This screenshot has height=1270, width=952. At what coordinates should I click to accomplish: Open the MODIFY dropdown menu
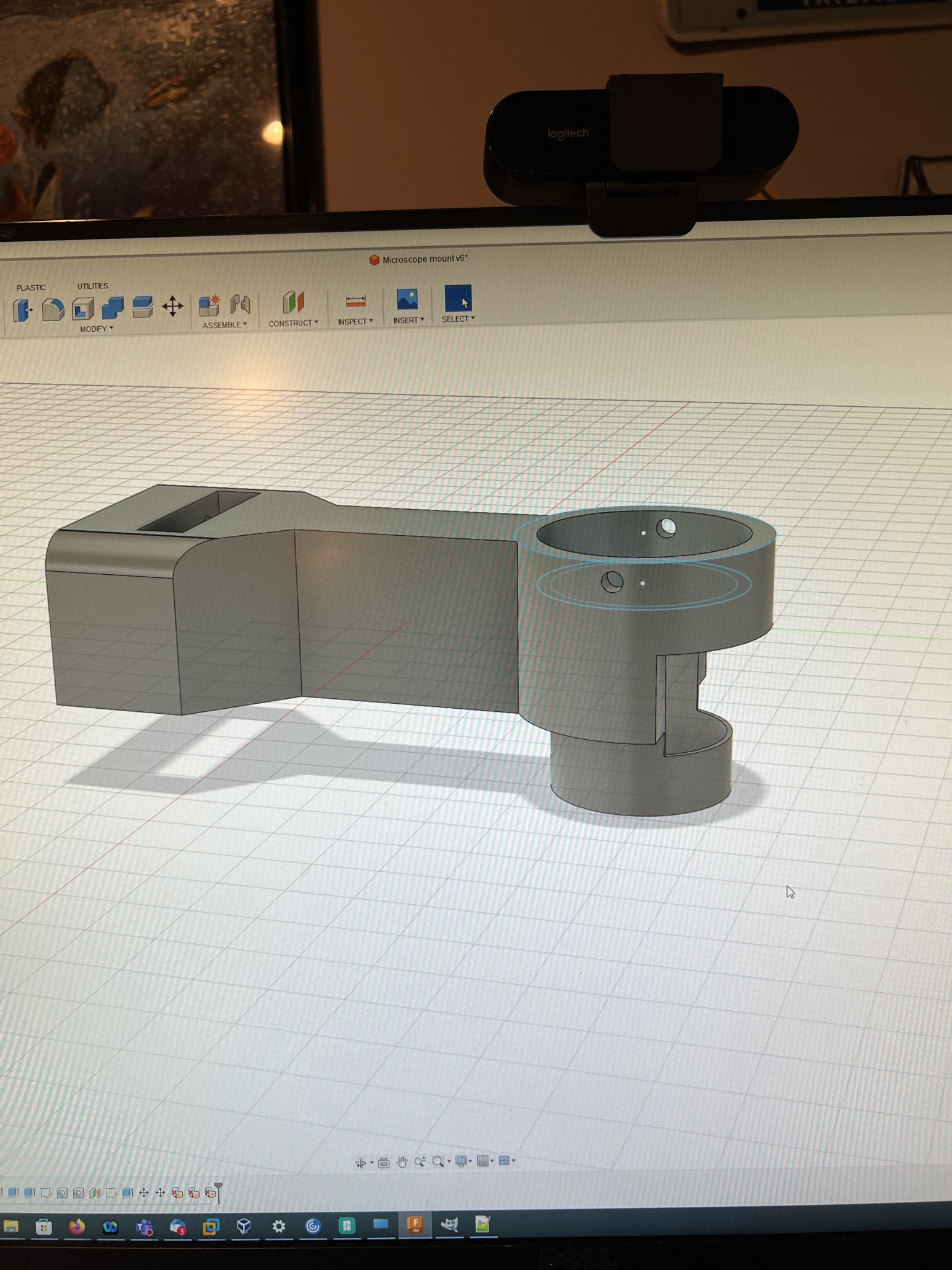coord(97,329)
